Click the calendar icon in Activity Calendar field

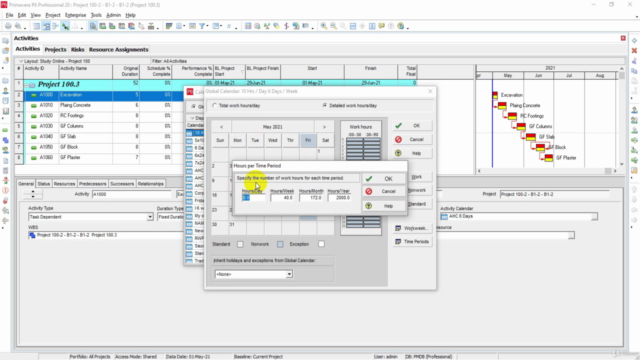pos(444,216)
